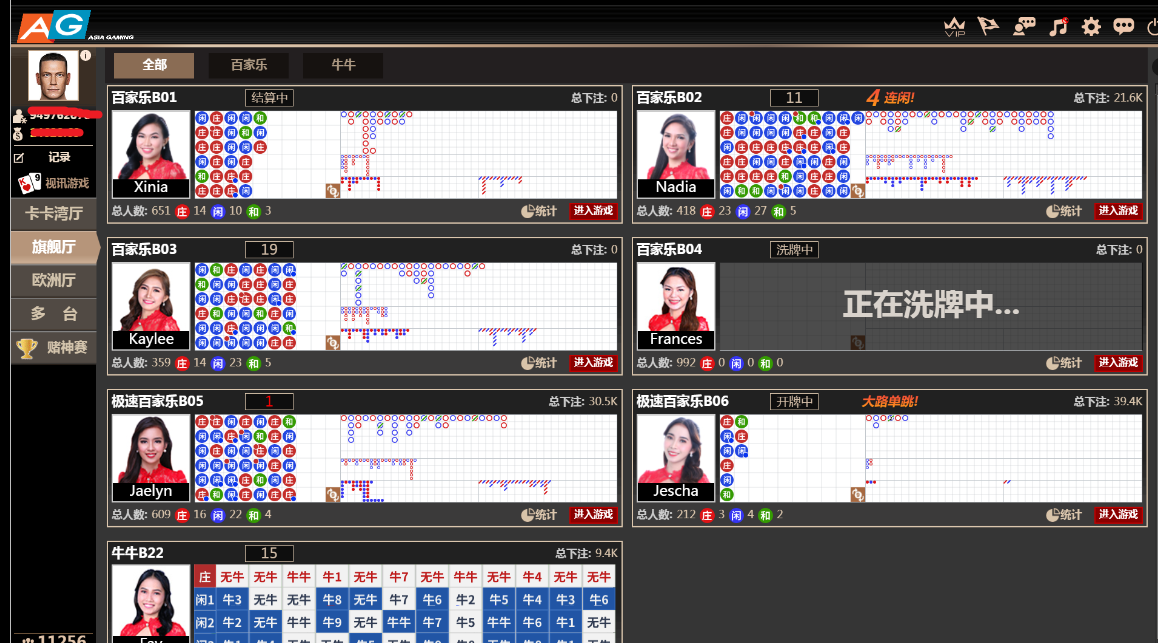Enter game at 极速百家乐B05 table

(592, 515)
